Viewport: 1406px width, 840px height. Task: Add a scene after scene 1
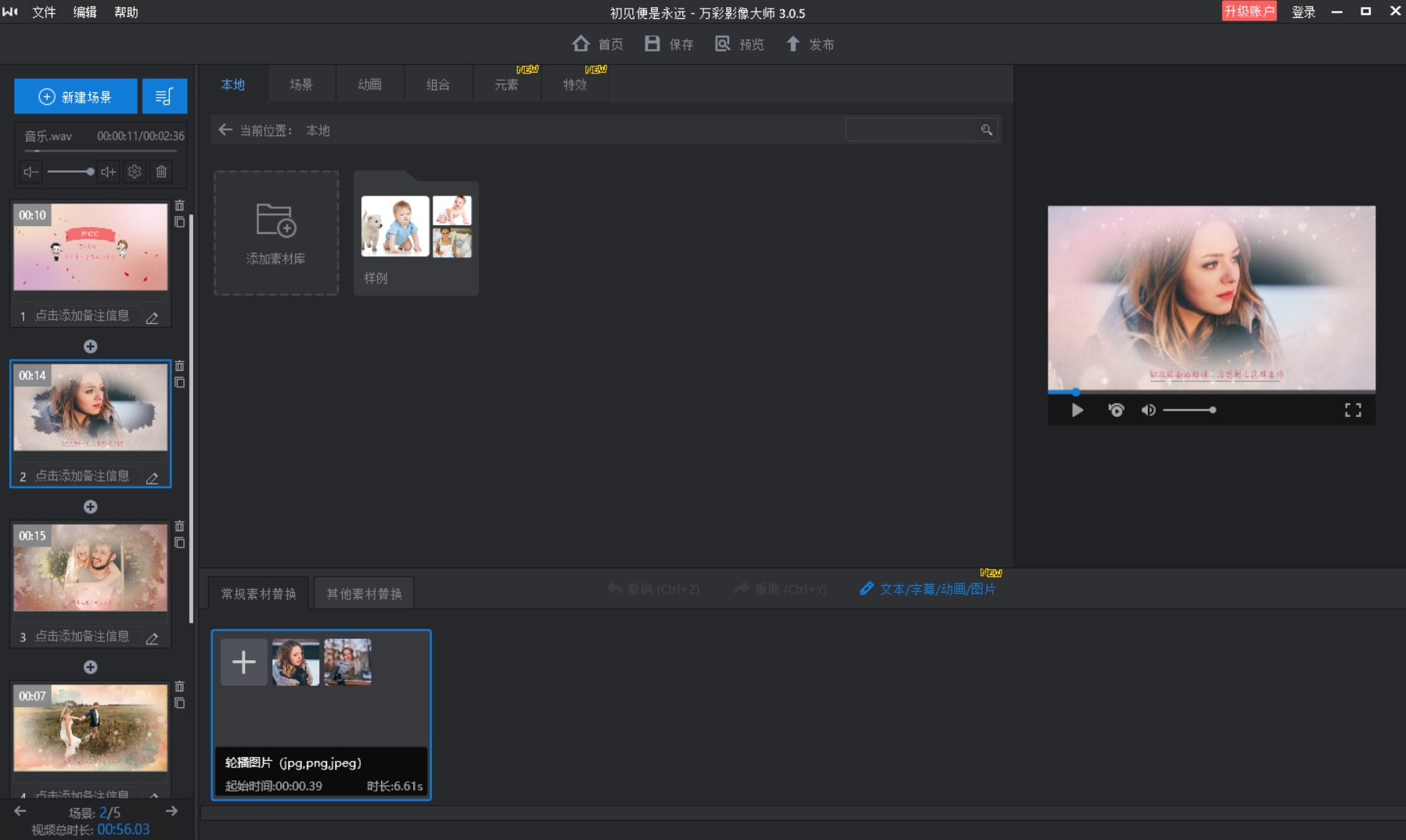91,346
